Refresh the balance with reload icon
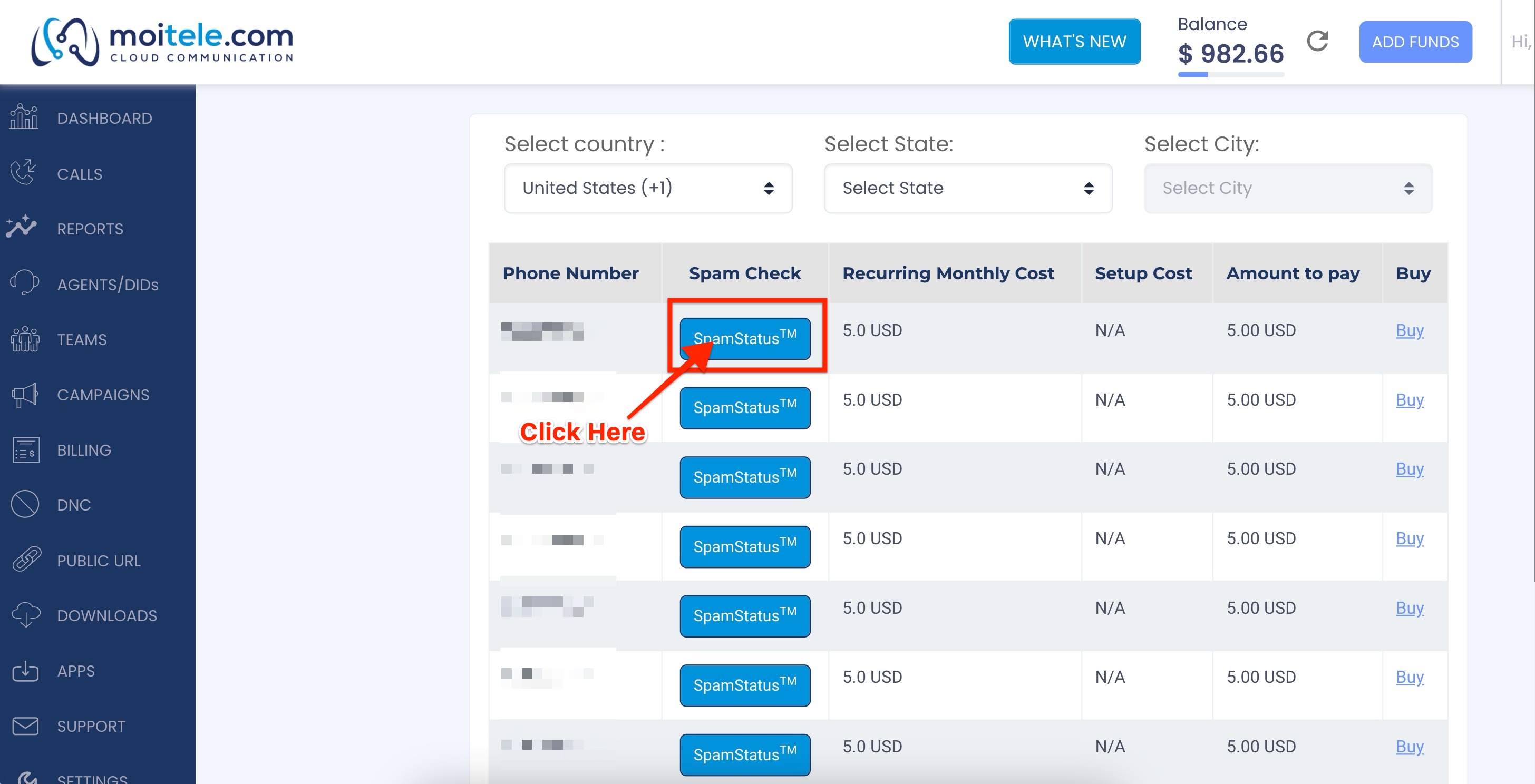Image resolution: width=1535 pixels, height=784 pixels. point(1317,41)
